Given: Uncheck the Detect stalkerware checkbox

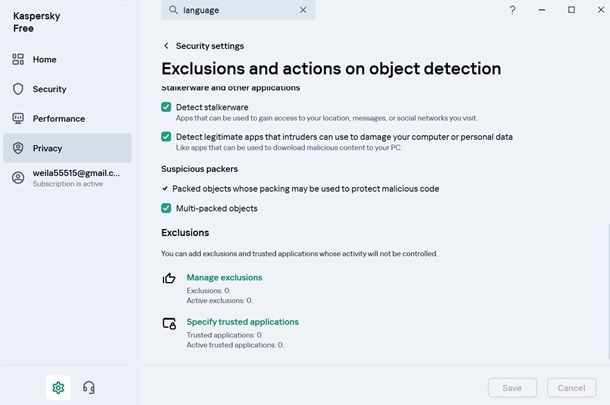Looking at the screenshot, I should [x=167, y=107].
